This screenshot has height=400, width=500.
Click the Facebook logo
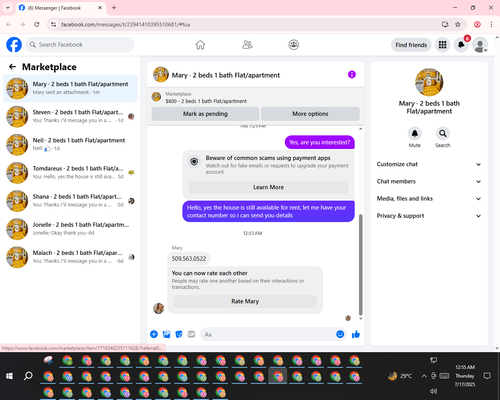pos(14,45)
